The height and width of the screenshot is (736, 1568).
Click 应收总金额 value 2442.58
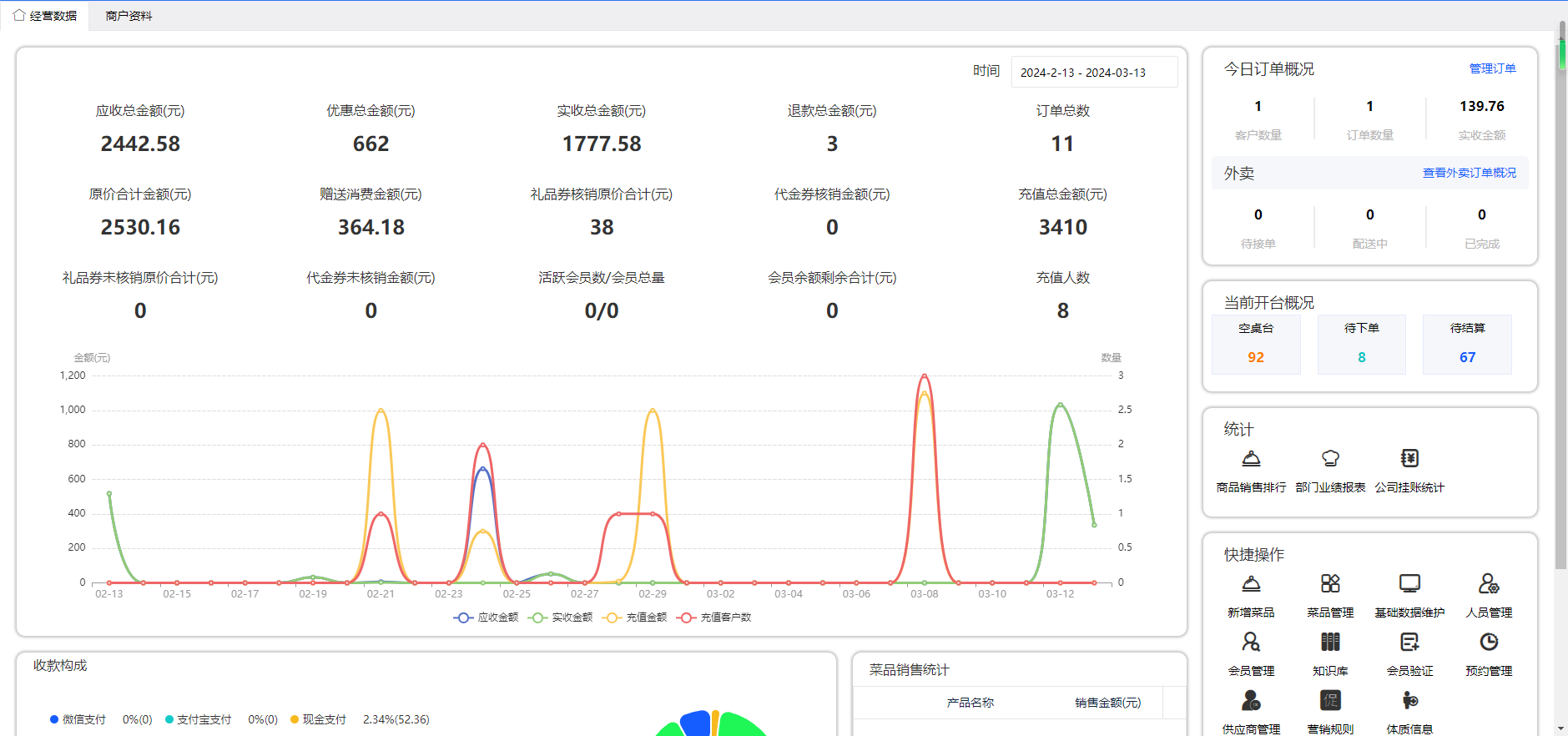click(140, 144)
